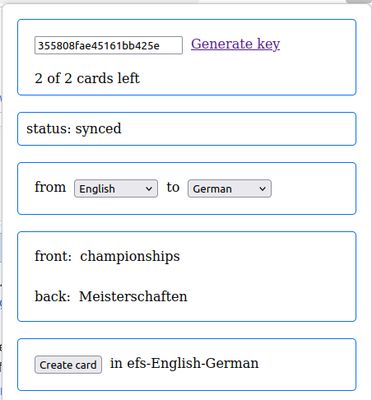Open the English source language dropdown
This screenshot has height=400, width=372.
click(116, 189)
